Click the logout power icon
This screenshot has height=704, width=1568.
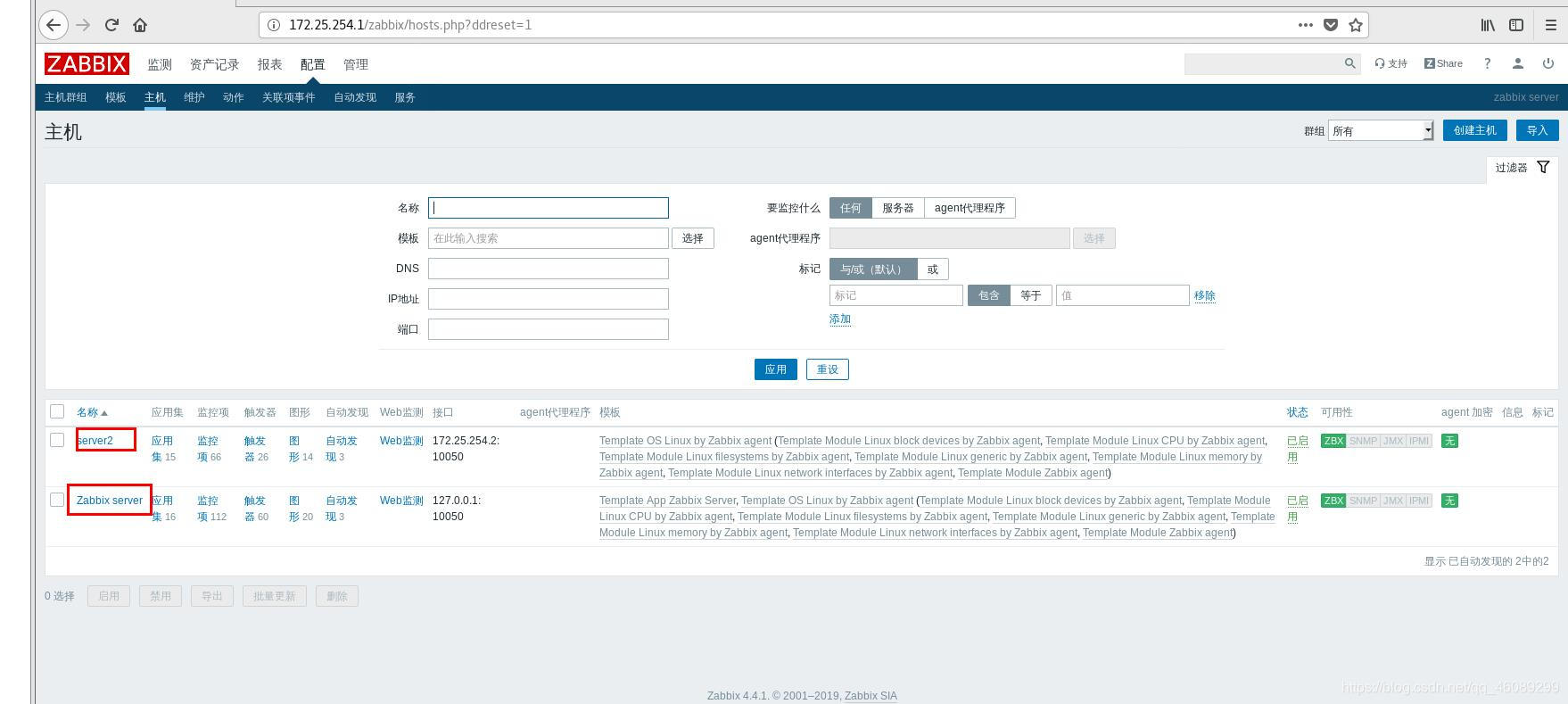pyautogui.click(x=1548, y=63)
